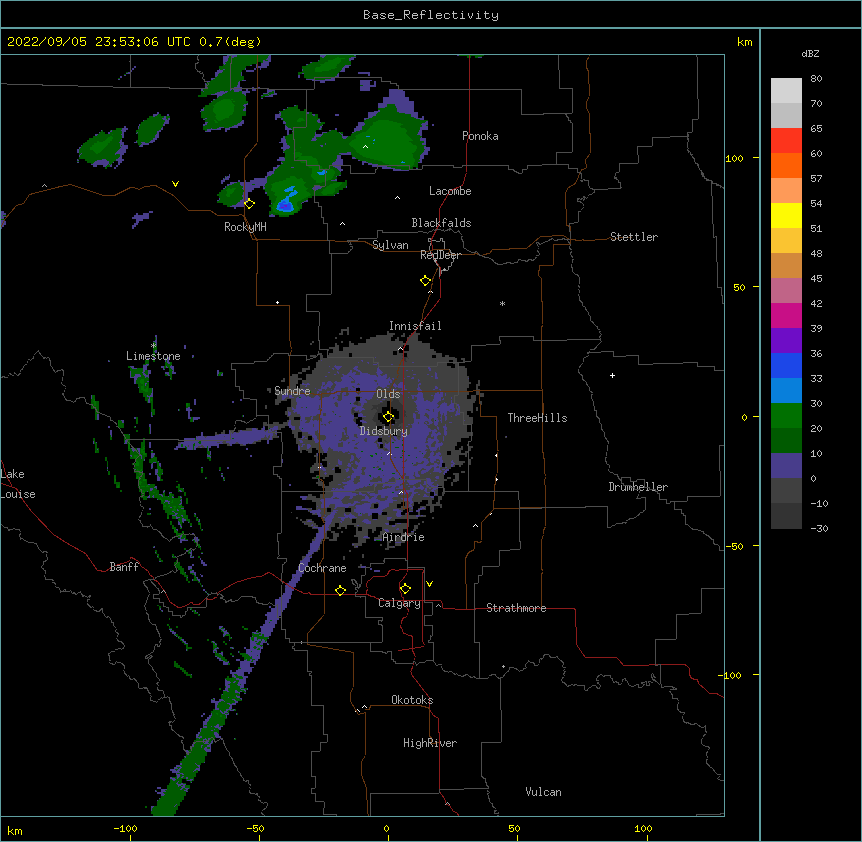Pick the light gray 80 dBZ legend swatch
This screenshot has width=862, height=842.
[786, 91]
